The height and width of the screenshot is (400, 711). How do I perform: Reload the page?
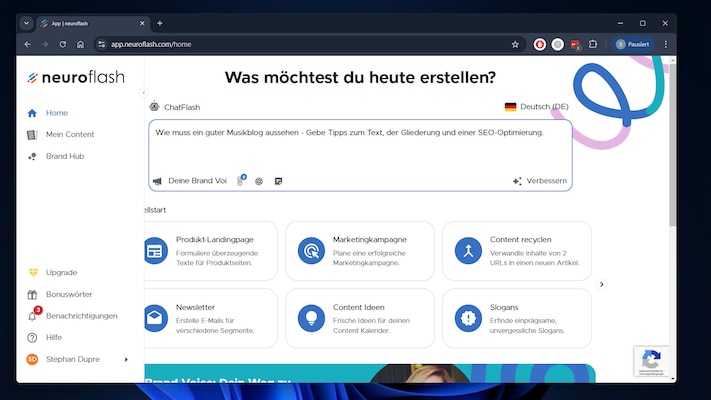pos(63,44)
